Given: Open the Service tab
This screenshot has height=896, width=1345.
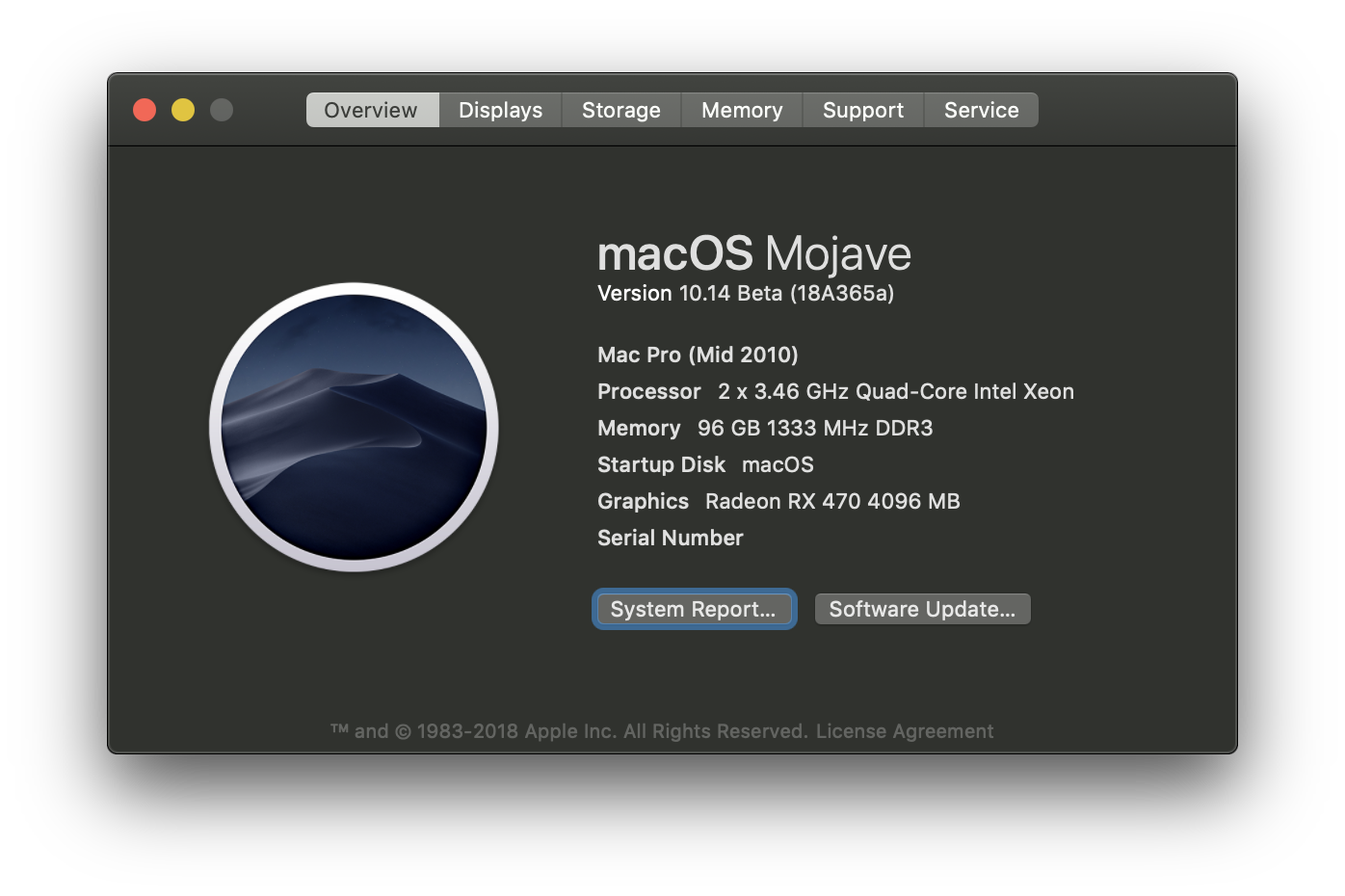Looking at the screenshot, I should click(x=981, y=110).
